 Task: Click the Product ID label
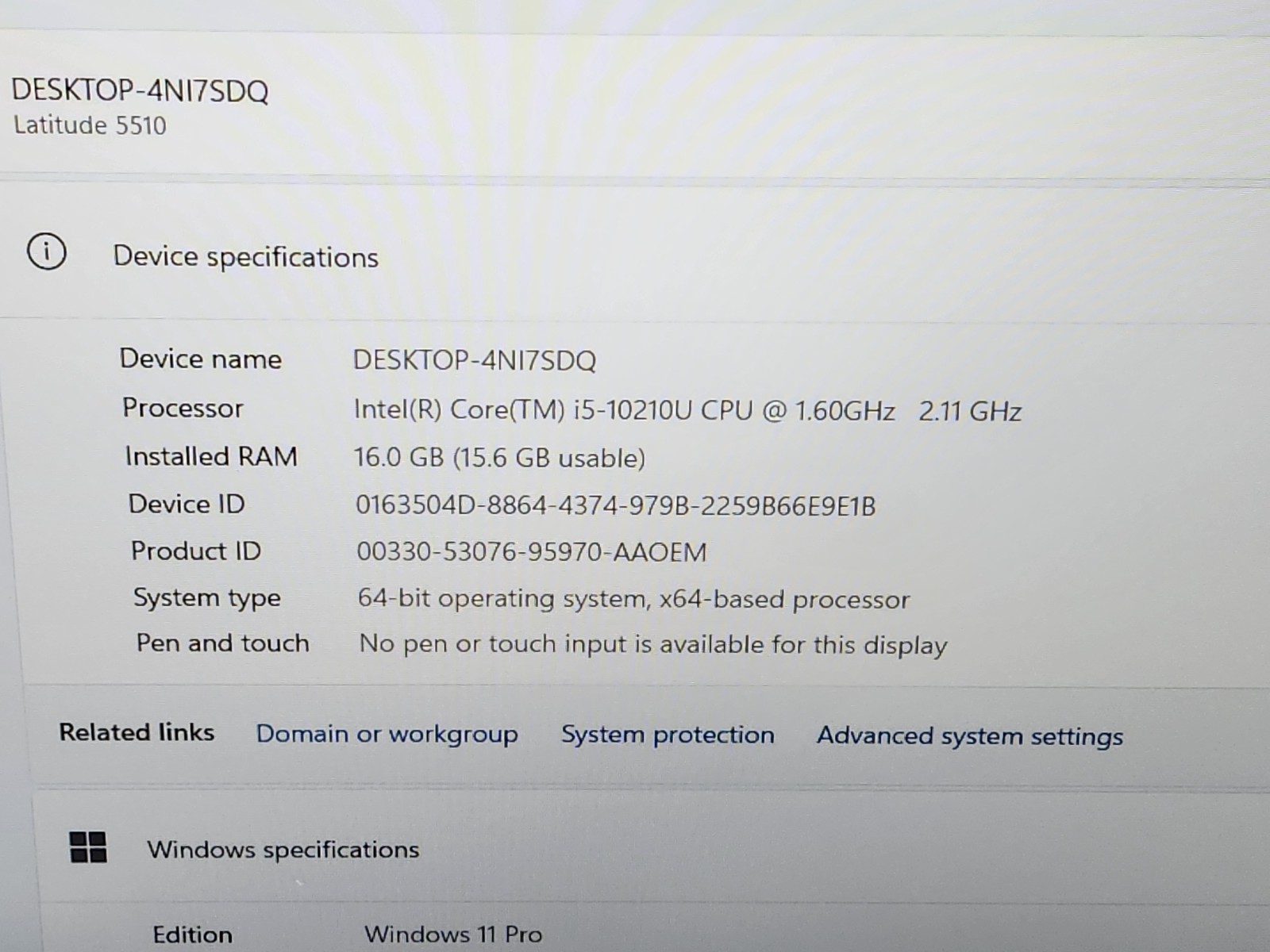point(196,551)
